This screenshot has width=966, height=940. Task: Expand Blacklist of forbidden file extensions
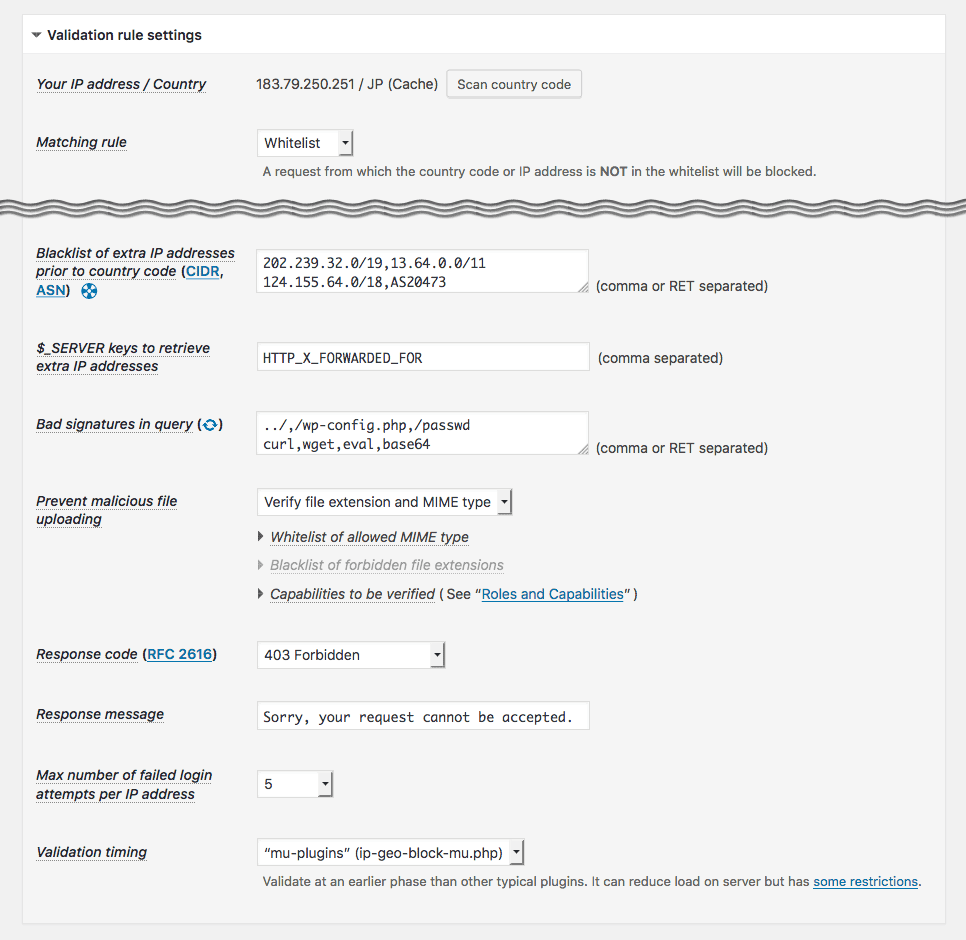[x=386, y=565]
